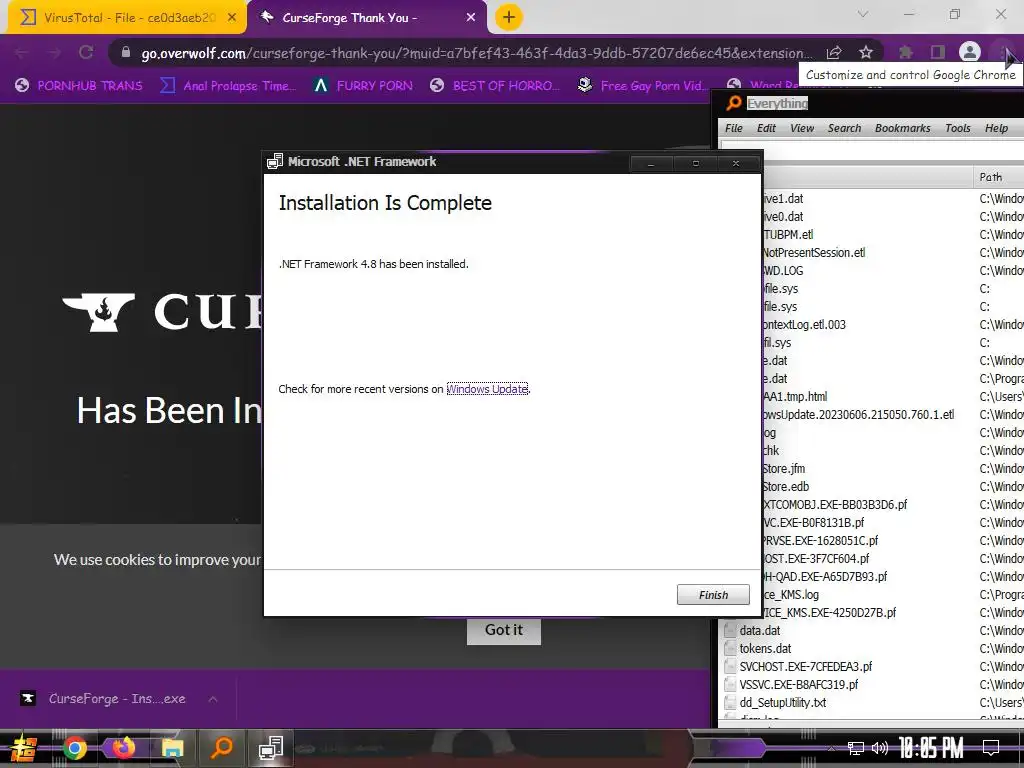Open Customize and control Chrome menu
This screenshot has width=1024, height=768.
[1003, 53]
